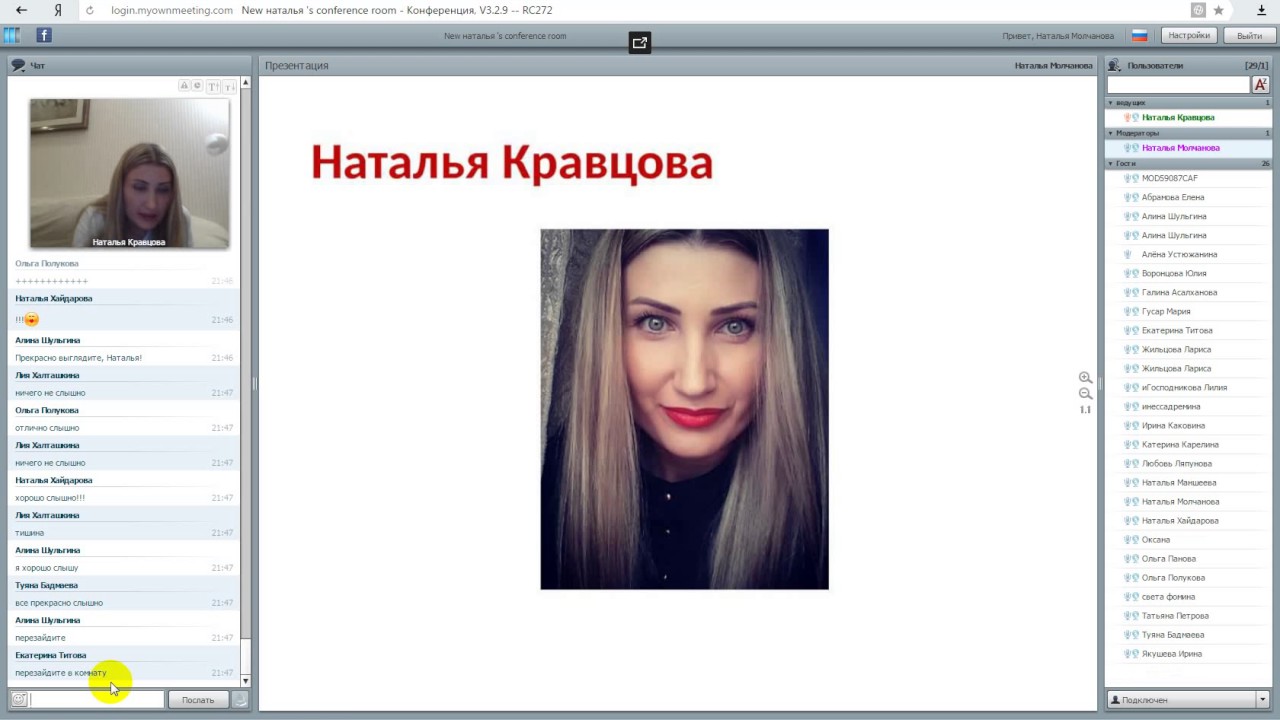Open browser downloads icon
The width and height of the screenshot is (1280, 720).
1261,10
